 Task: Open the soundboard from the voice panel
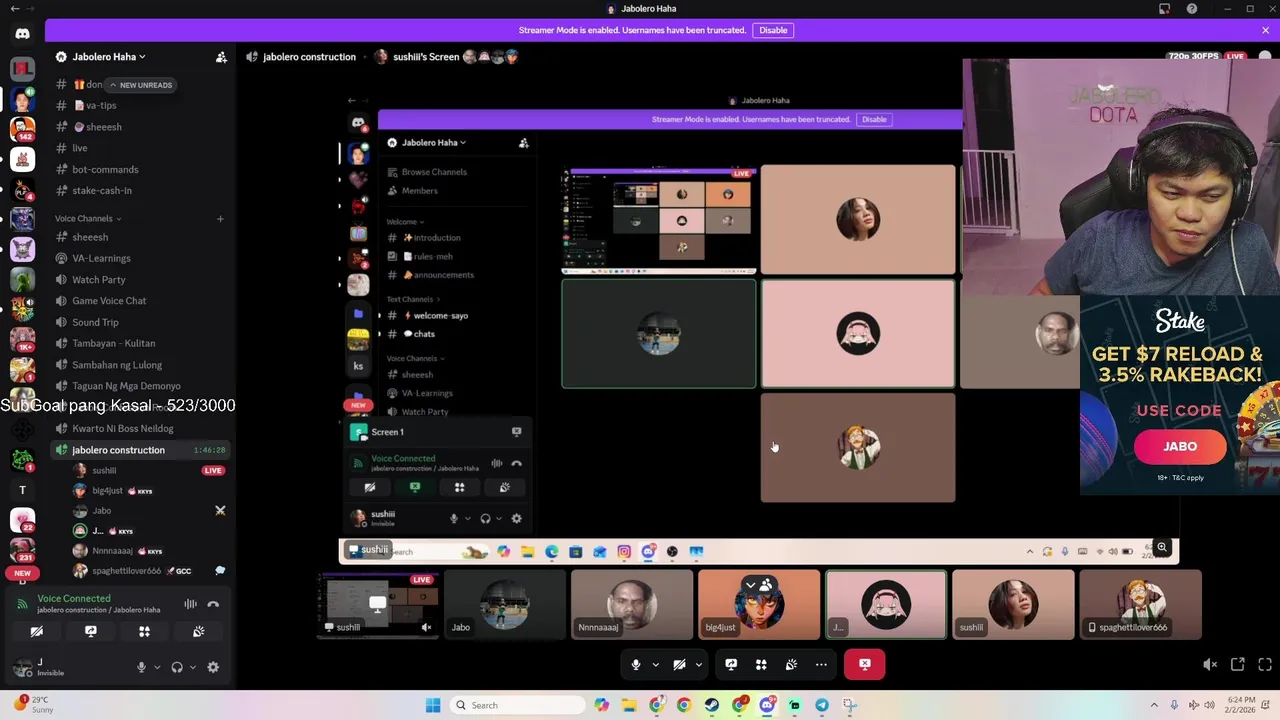[x=198, y=631]
